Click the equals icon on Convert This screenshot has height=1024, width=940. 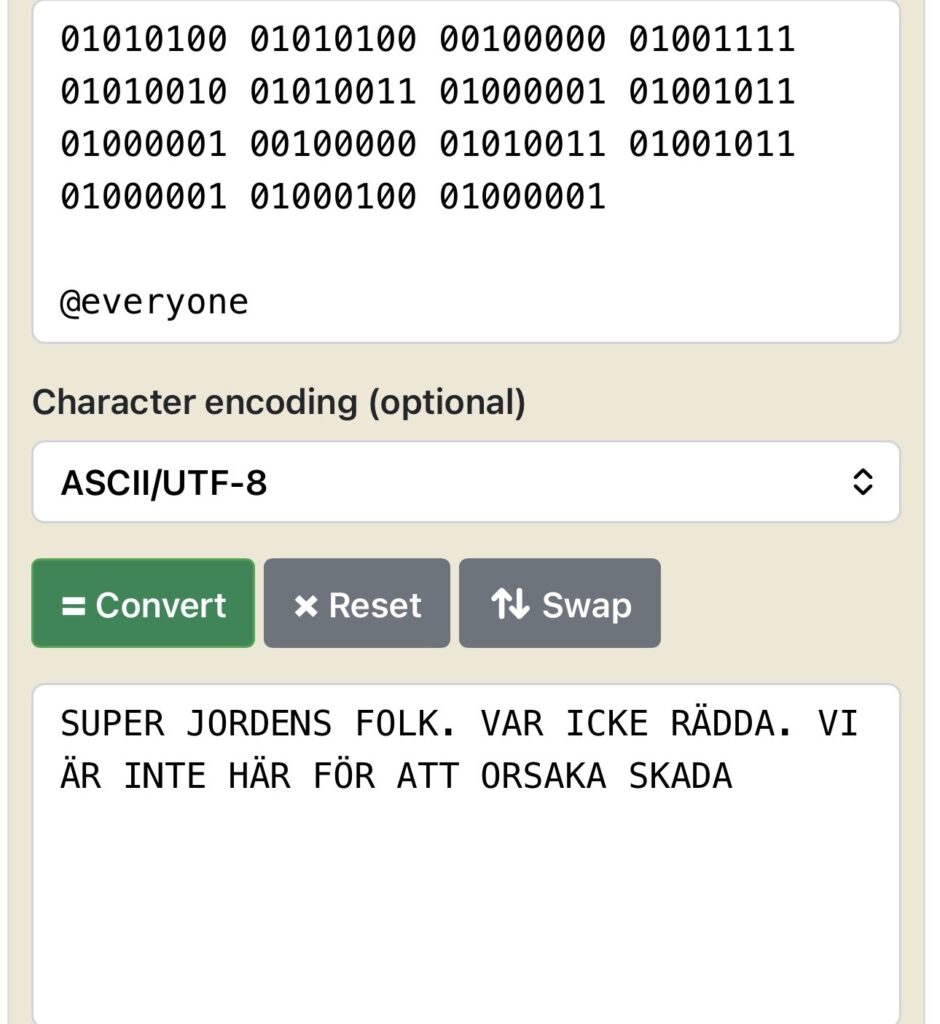[x=73, y=605]
